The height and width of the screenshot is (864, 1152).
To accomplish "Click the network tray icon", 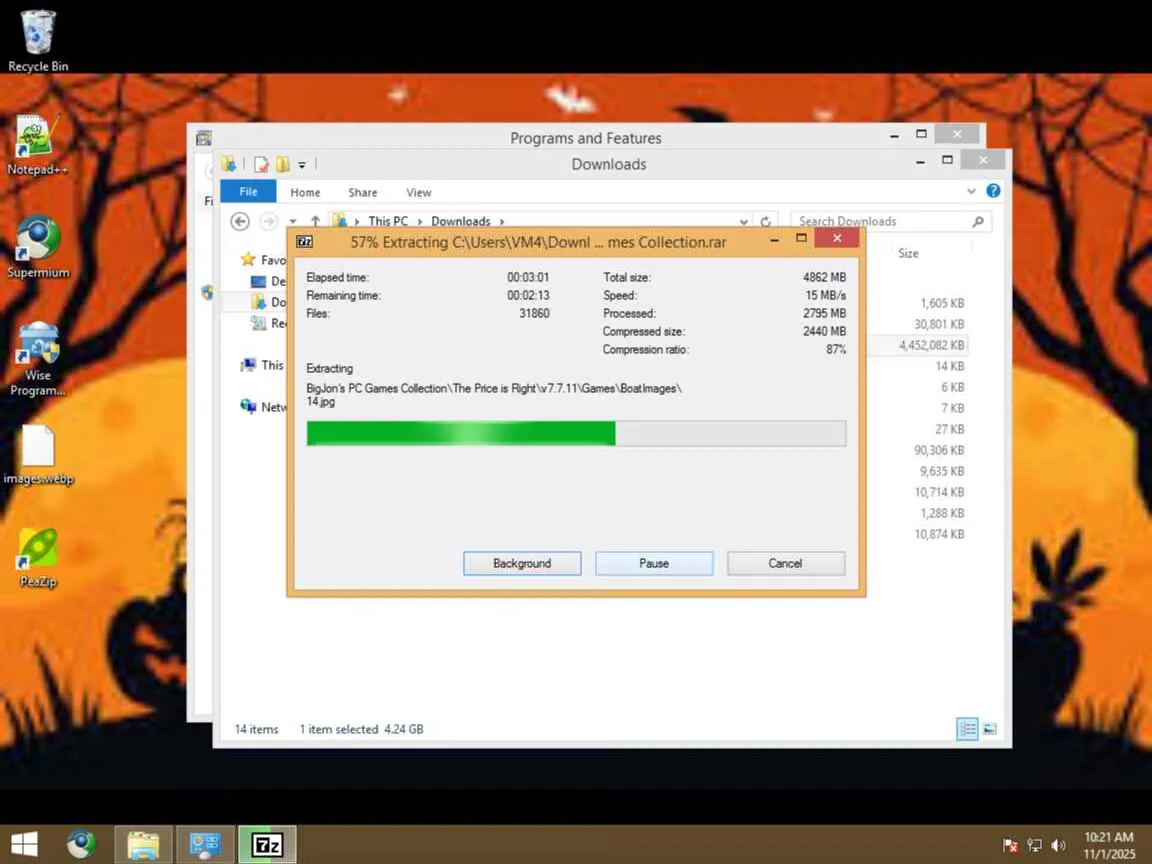I will [1034, 846].
